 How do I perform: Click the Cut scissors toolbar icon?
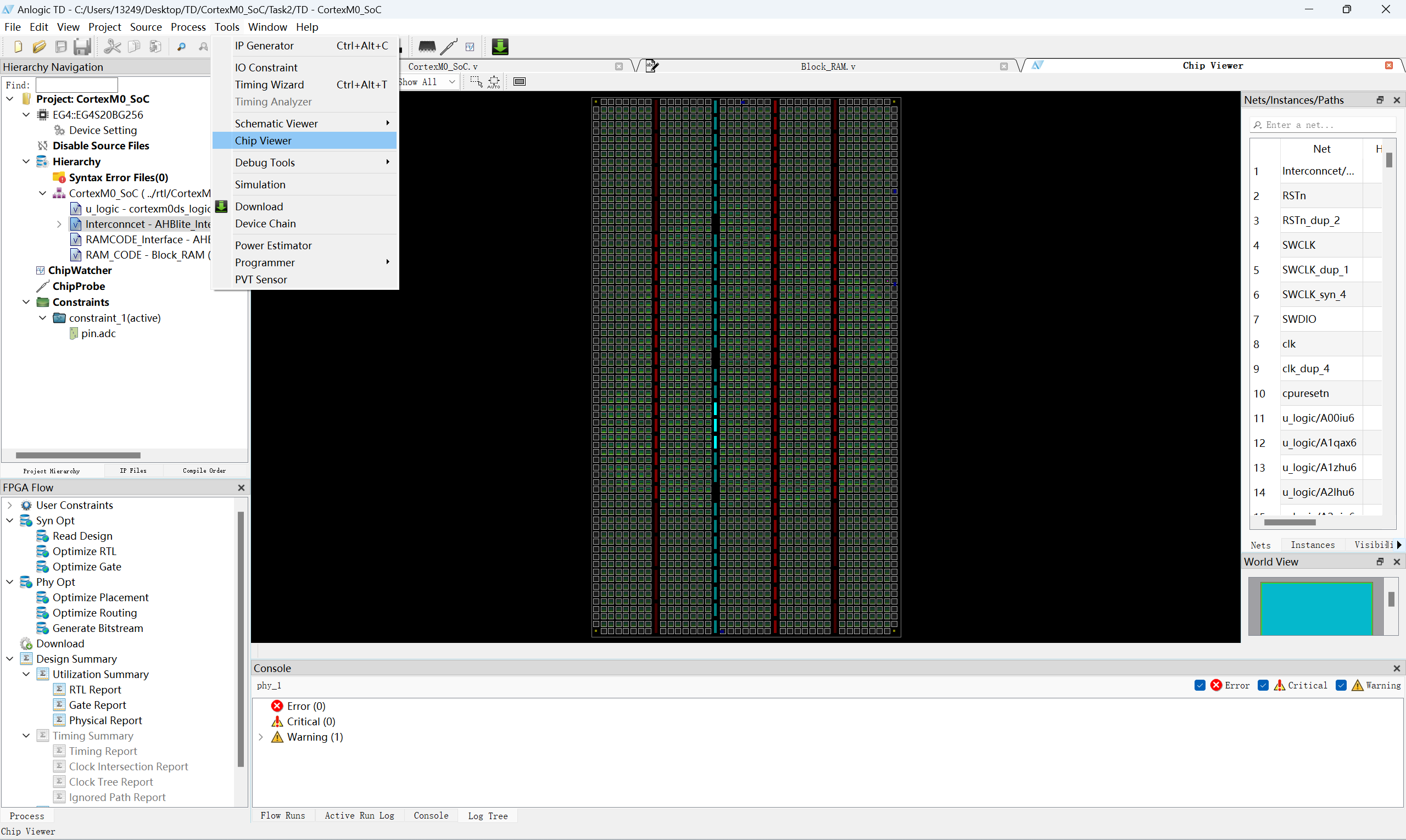(112, 47)
